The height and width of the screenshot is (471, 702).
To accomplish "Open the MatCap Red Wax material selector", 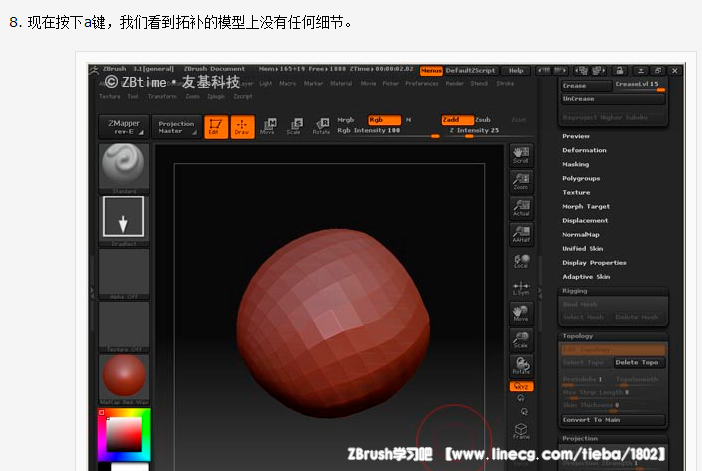I will 124,380.
